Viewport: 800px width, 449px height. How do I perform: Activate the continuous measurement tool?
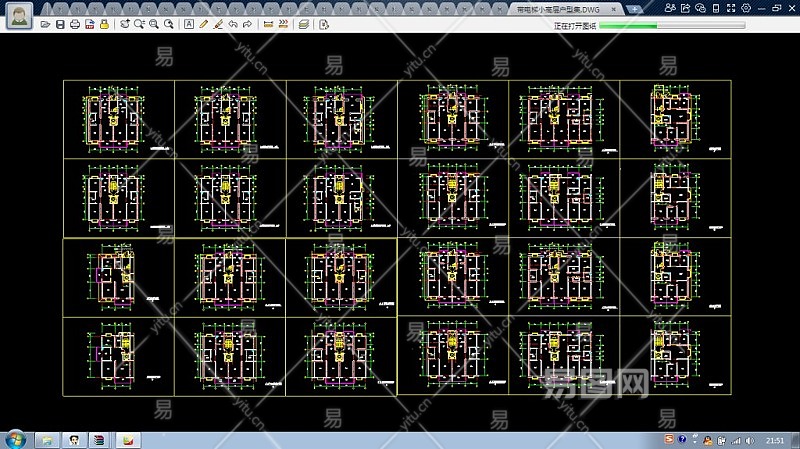tap(283, 24)
